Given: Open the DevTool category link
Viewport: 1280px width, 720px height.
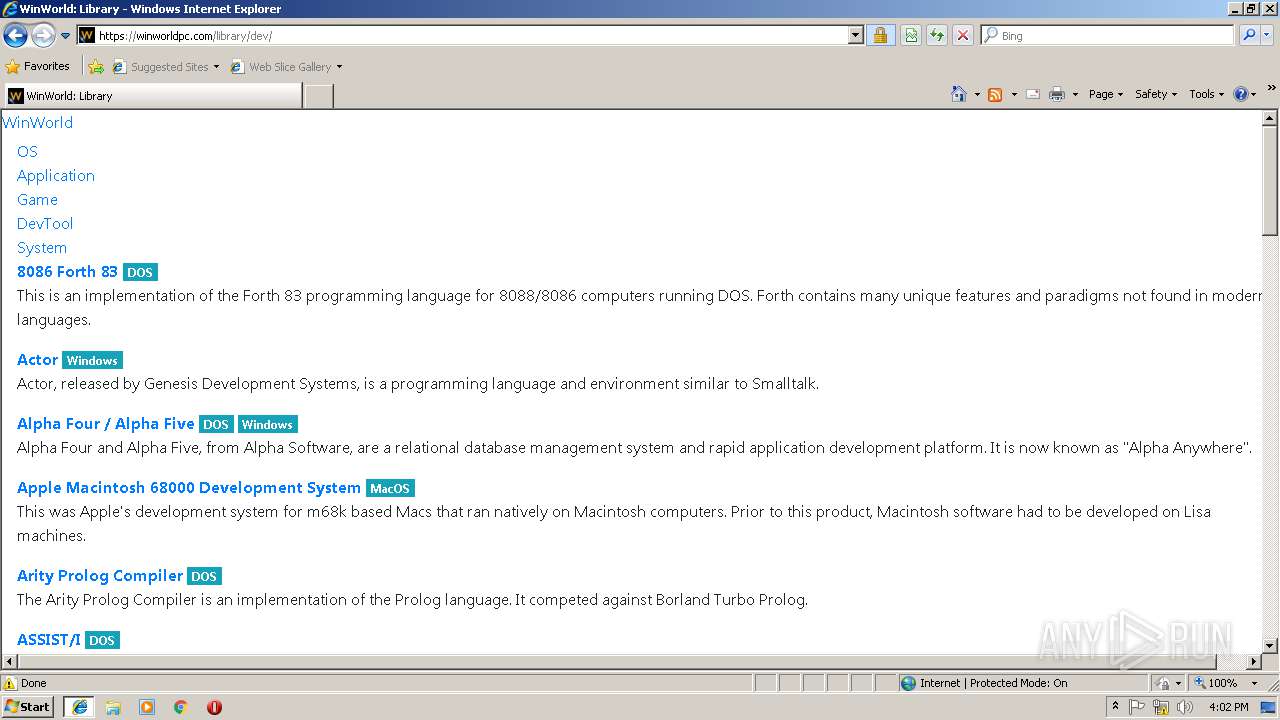Looking at the screenshot, I should pos(45,224).
